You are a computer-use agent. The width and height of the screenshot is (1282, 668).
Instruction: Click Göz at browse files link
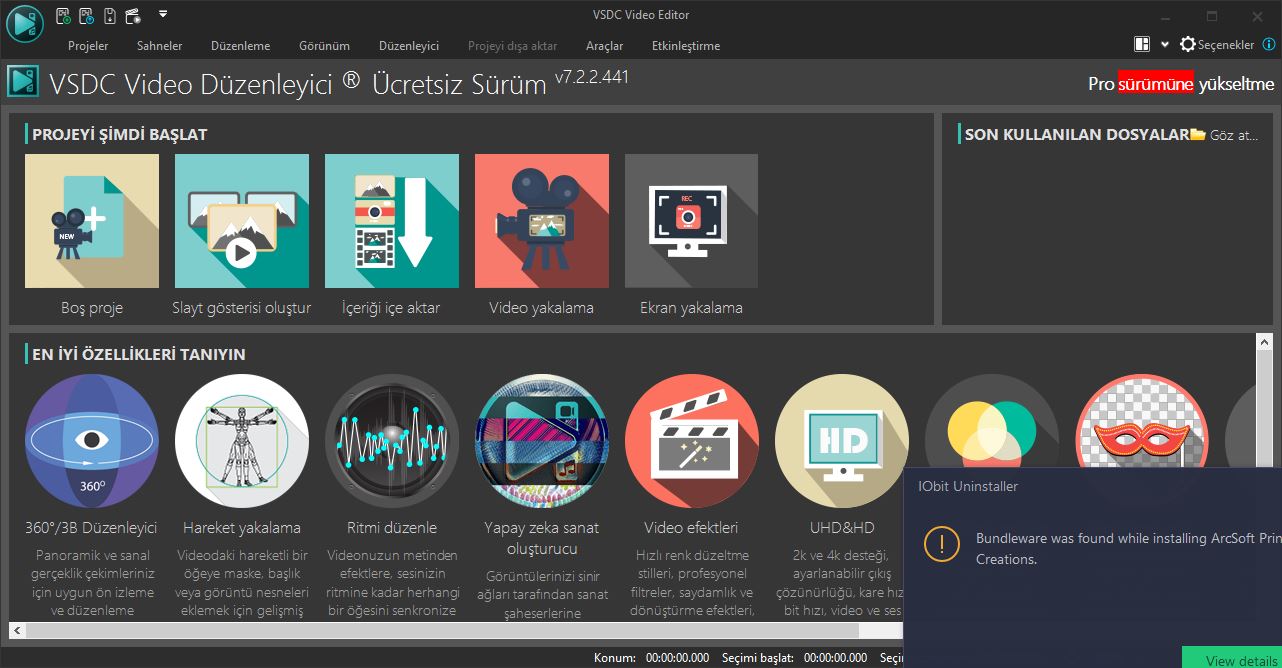[x=1224, y=135]
